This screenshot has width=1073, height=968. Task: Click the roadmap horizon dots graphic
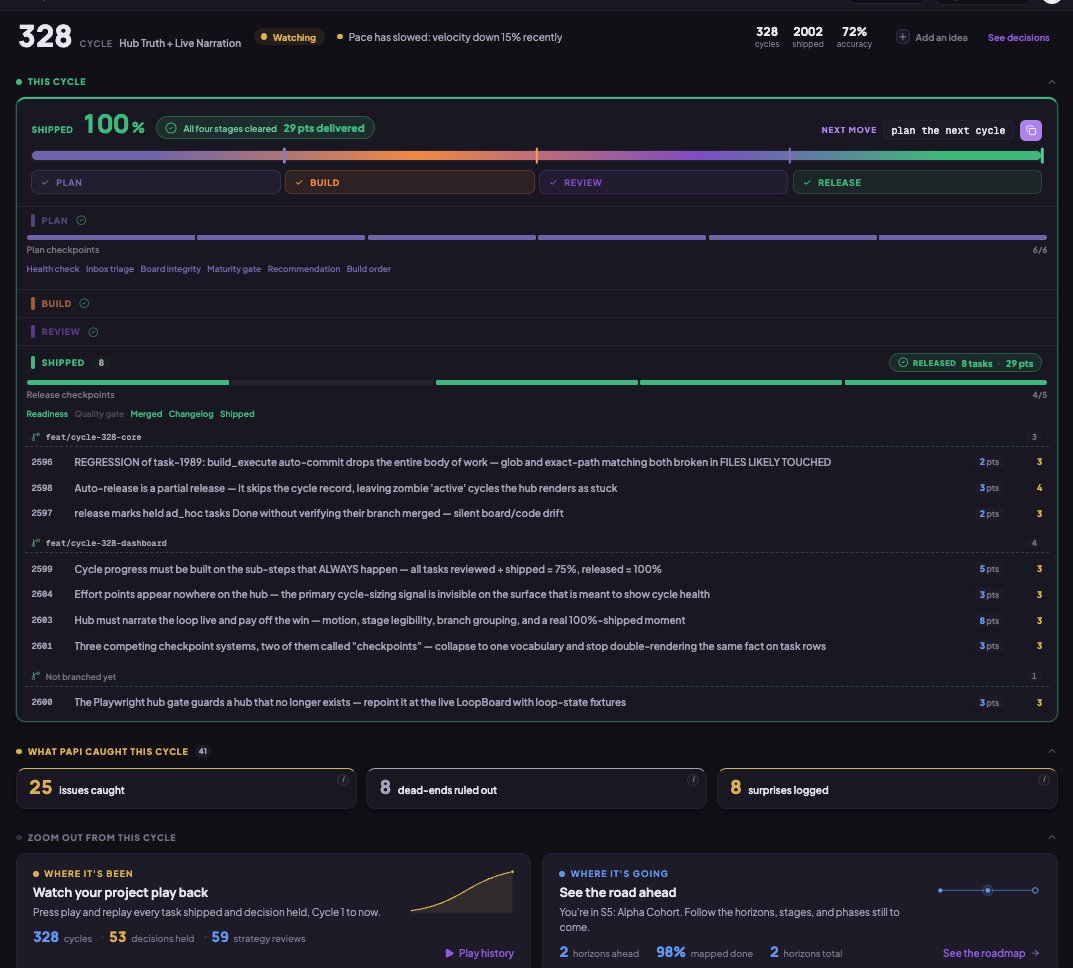pyautogui.click(x=987, y=890)
